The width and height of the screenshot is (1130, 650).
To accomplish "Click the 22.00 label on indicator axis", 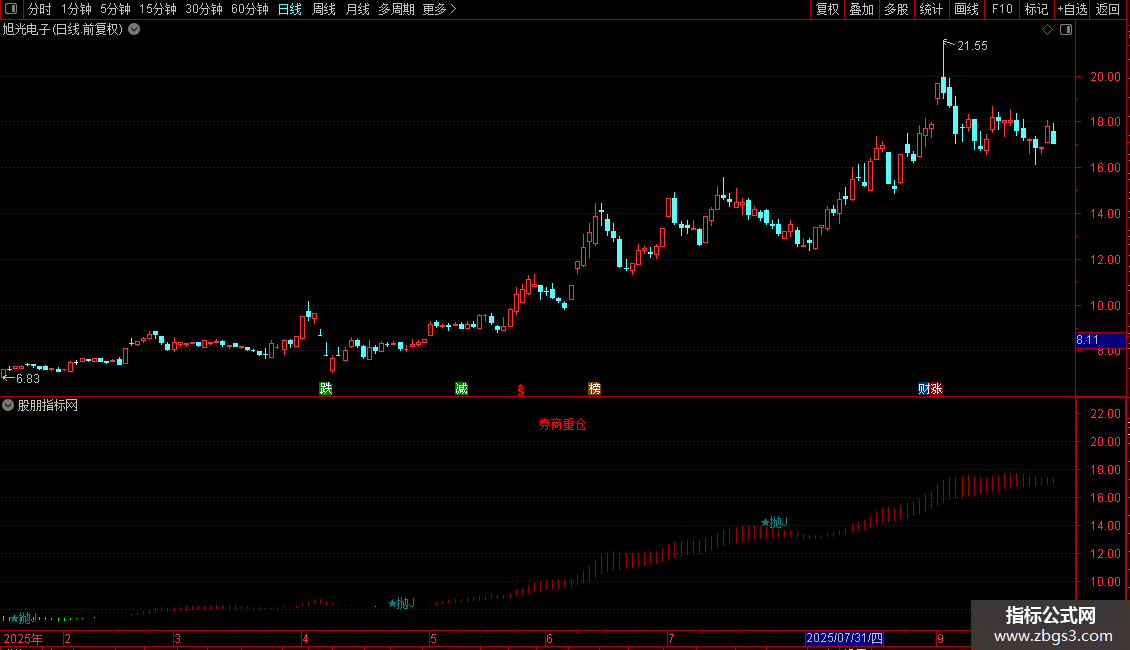I will pos(1105,414).
